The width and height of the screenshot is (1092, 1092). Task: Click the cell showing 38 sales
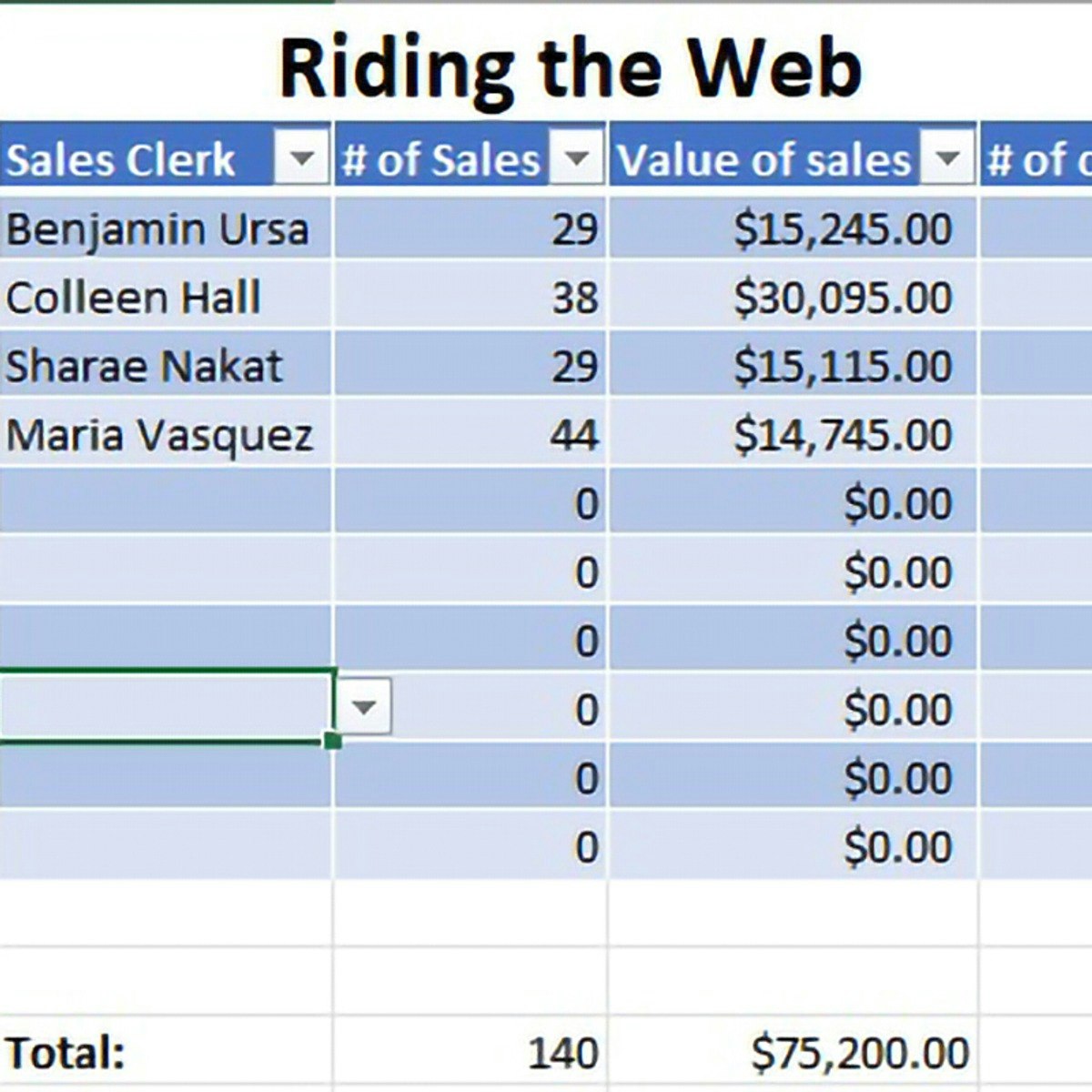(574, 298)
